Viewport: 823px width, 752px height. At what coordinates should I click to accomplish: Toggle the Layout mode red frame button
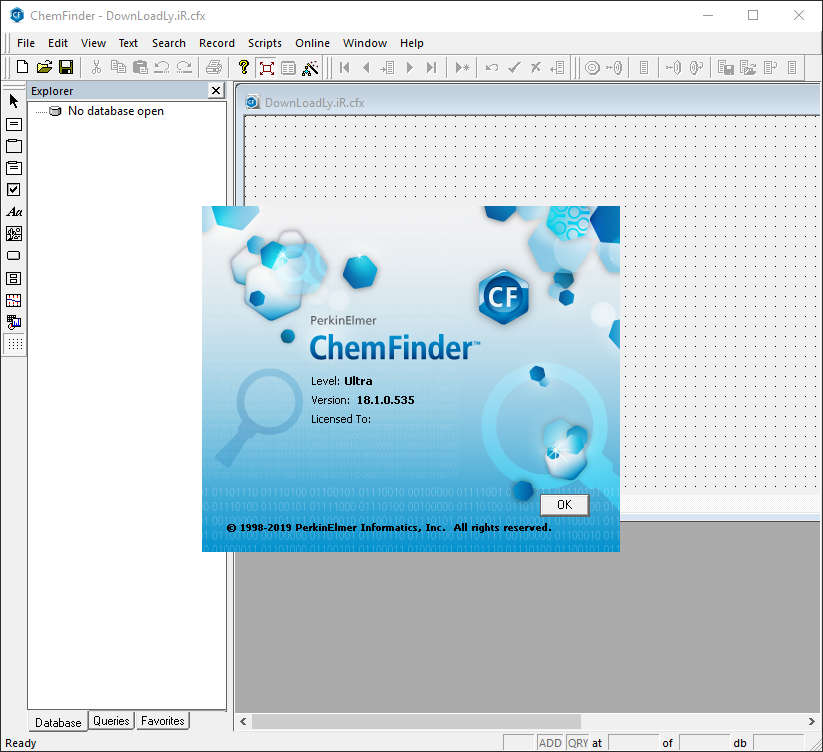266,68
